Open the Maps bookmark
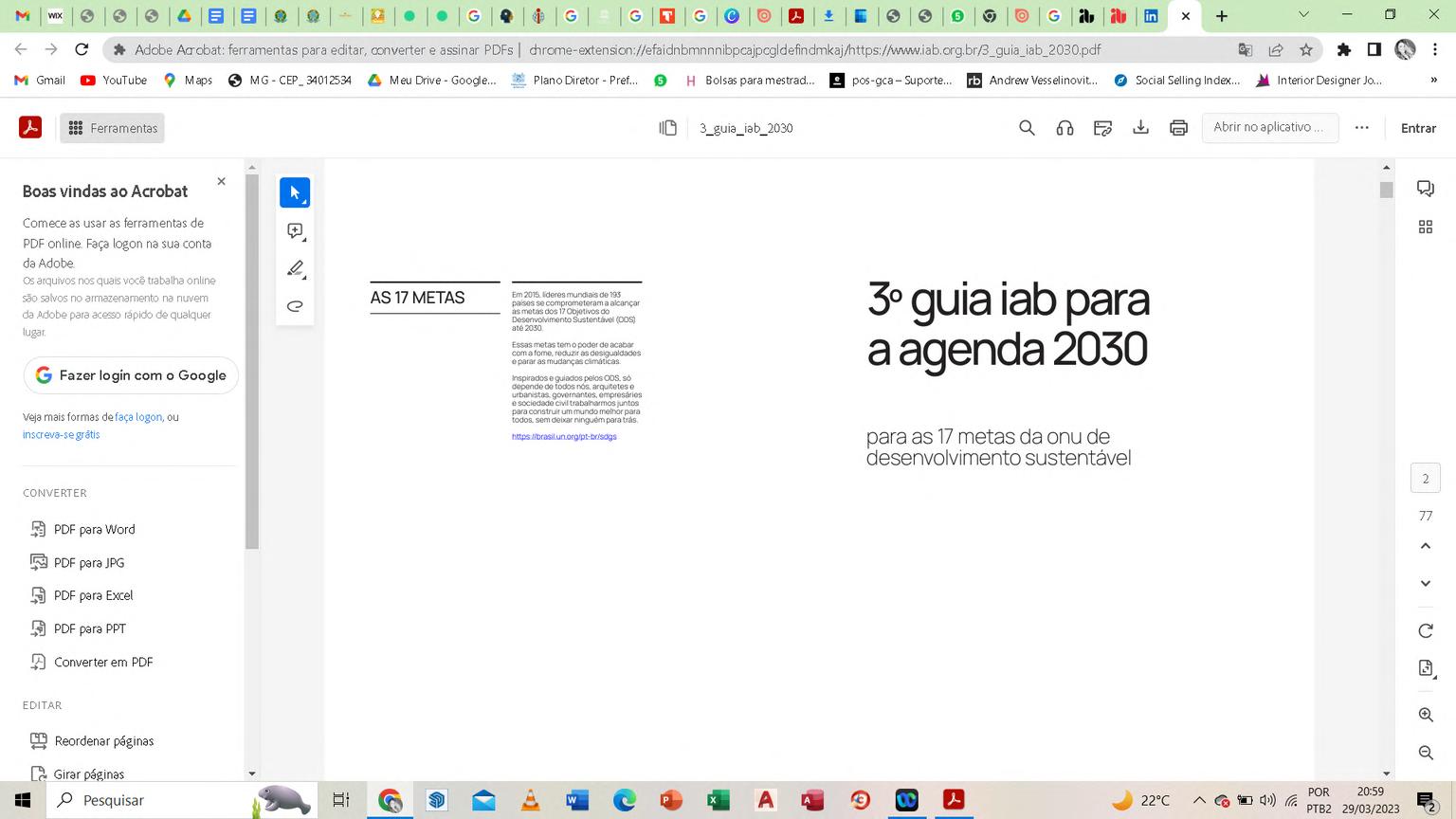The width and height of the screenshot is (1456, 819). tap(188, 81)
